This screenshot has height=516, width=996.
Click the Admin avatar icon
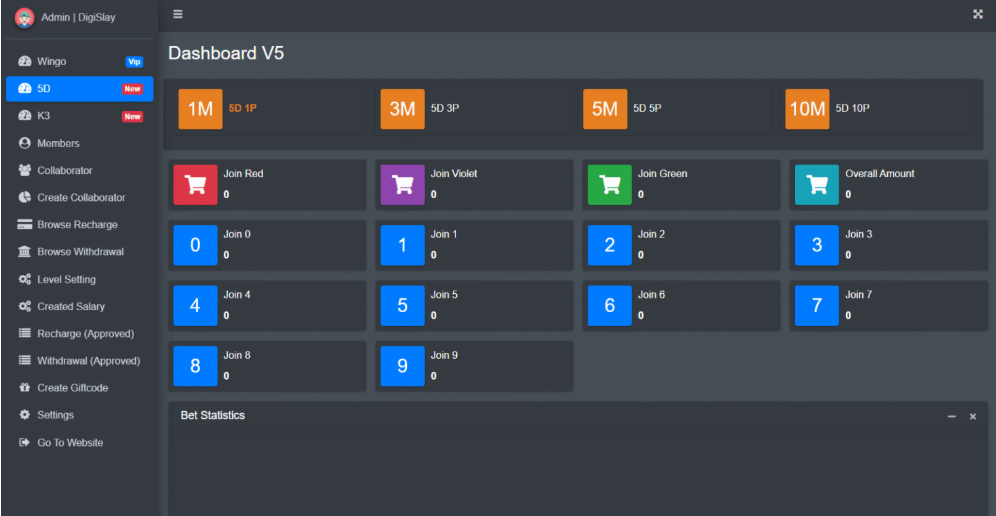pyautogui.click(x=24, y=18)
